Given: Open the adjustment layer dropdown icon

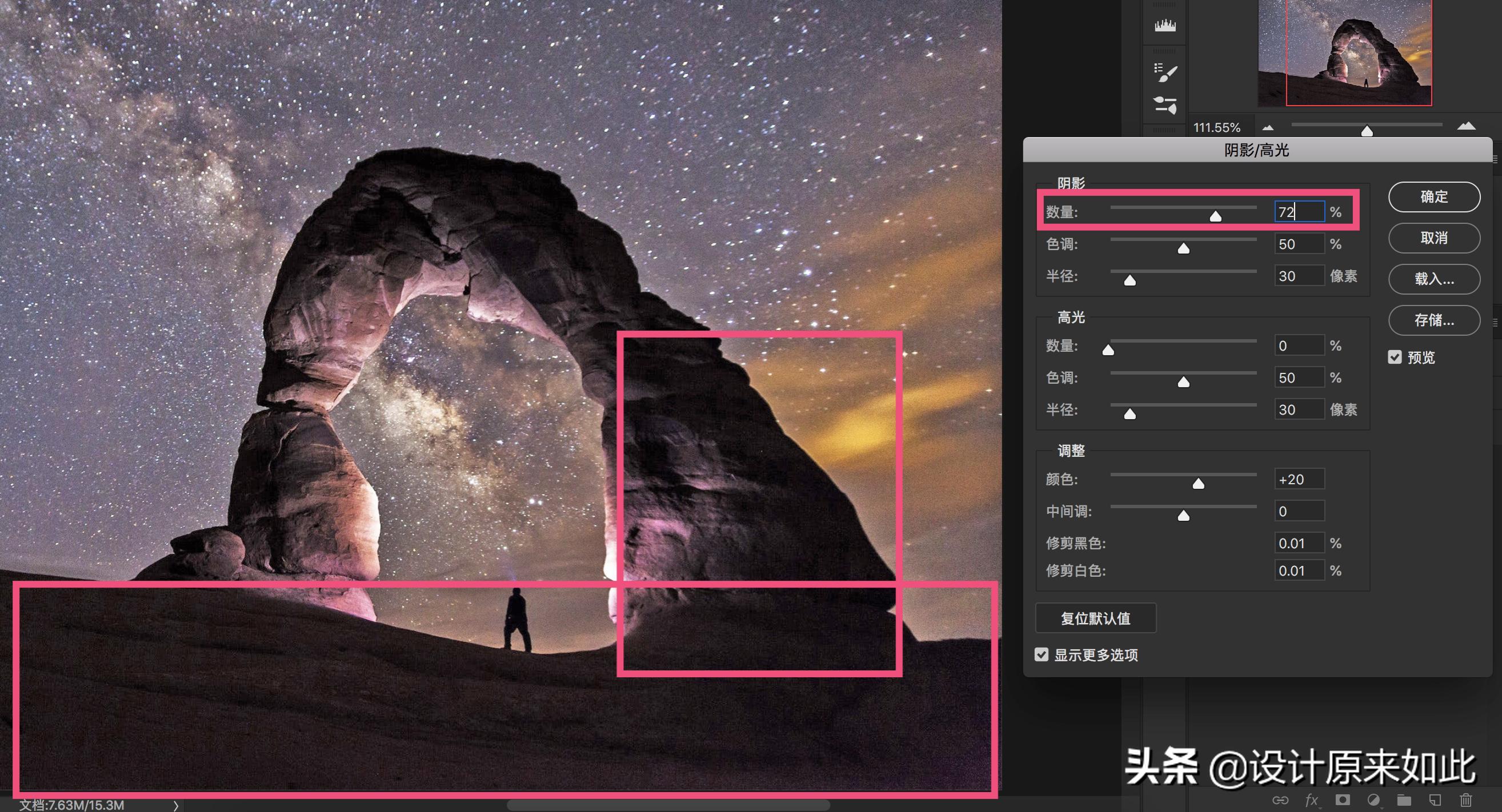Looking at the screenshot, I should [x=1373, y=800].
